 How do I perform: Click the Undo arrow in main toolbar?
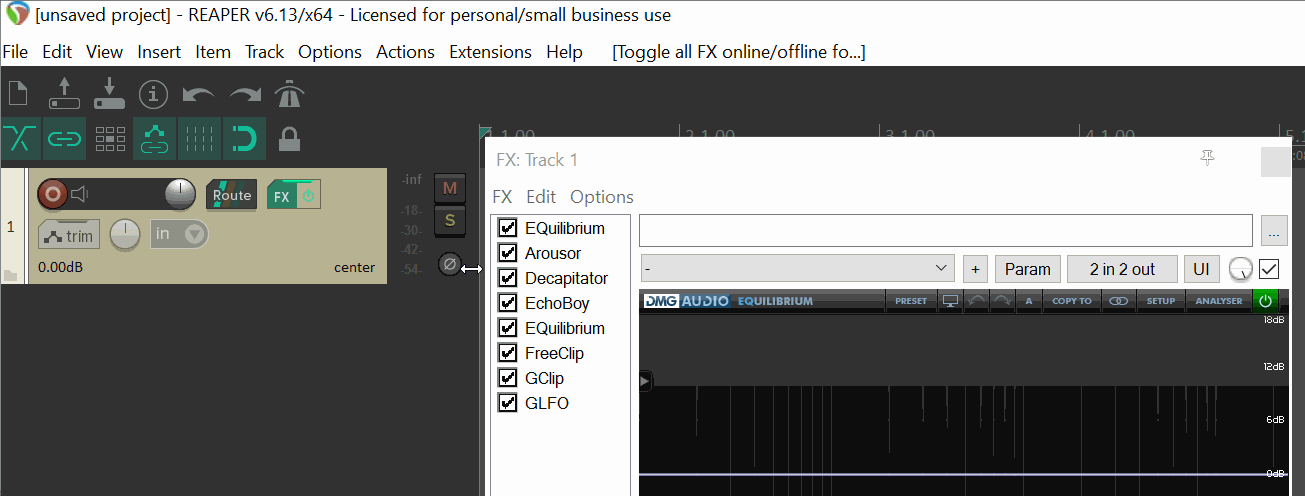(198, 95)
